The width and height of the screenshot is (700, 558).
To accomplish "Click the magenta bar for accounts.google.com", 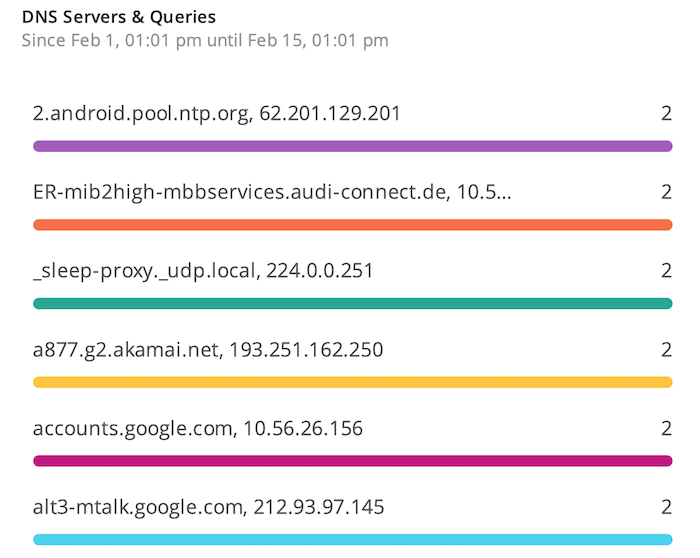I will [x=353, y=461].
